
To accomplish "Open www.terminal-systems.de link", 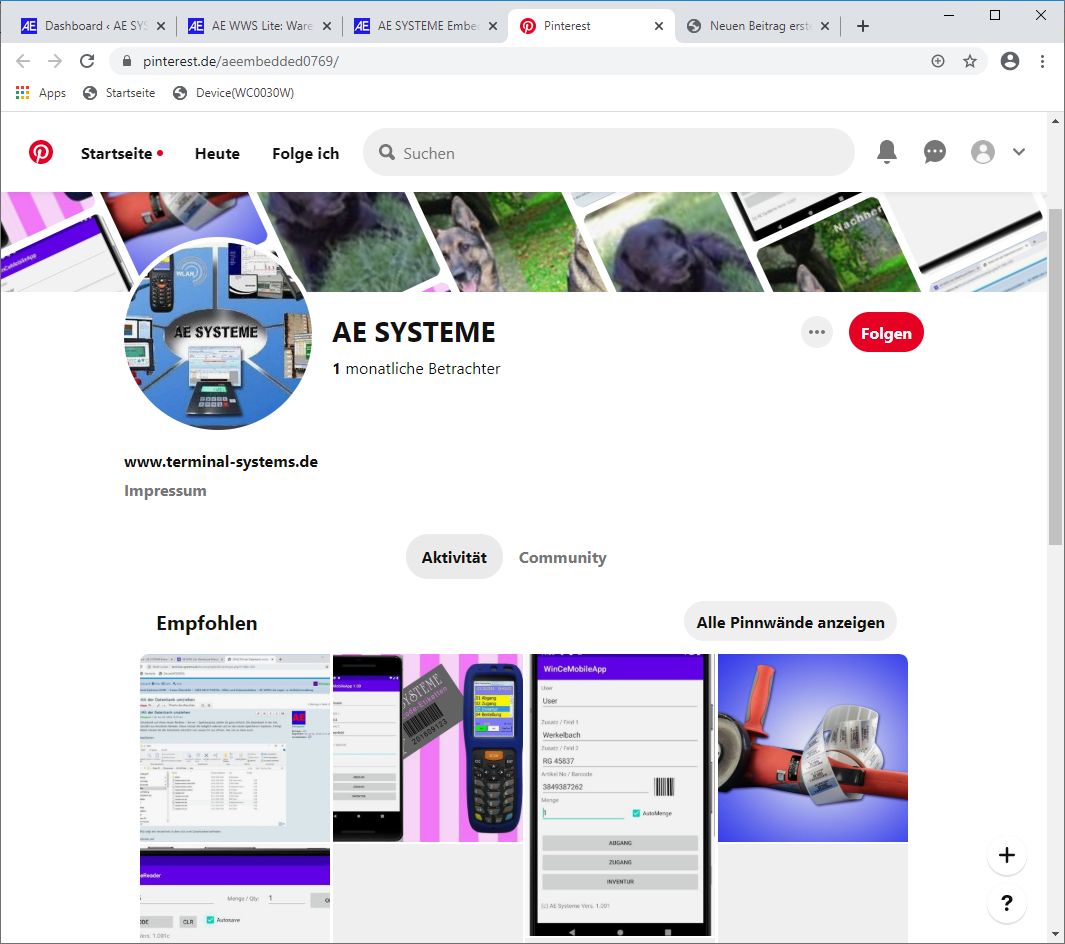I will click(221, 462).
